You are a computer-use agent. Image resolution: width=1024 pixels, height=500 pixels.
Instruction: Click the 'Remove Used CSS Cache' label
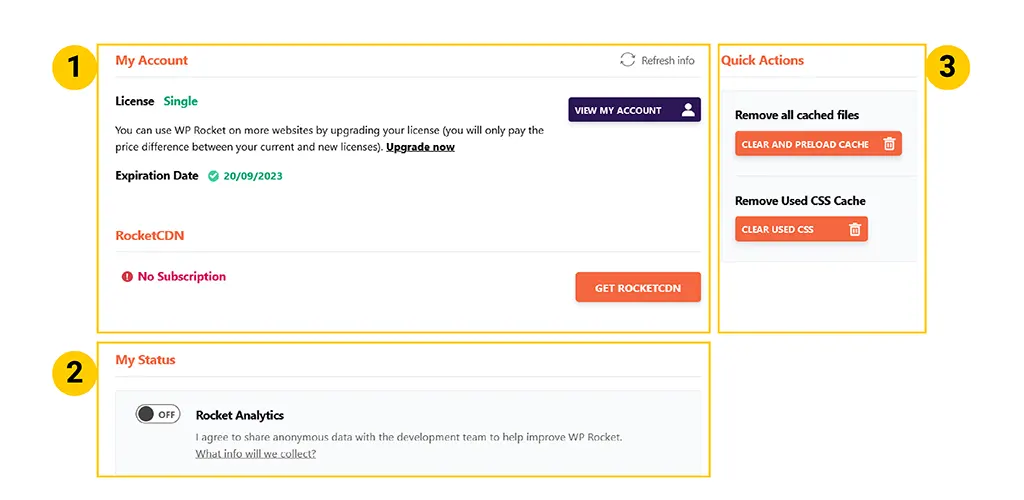(x=800, y=200)
